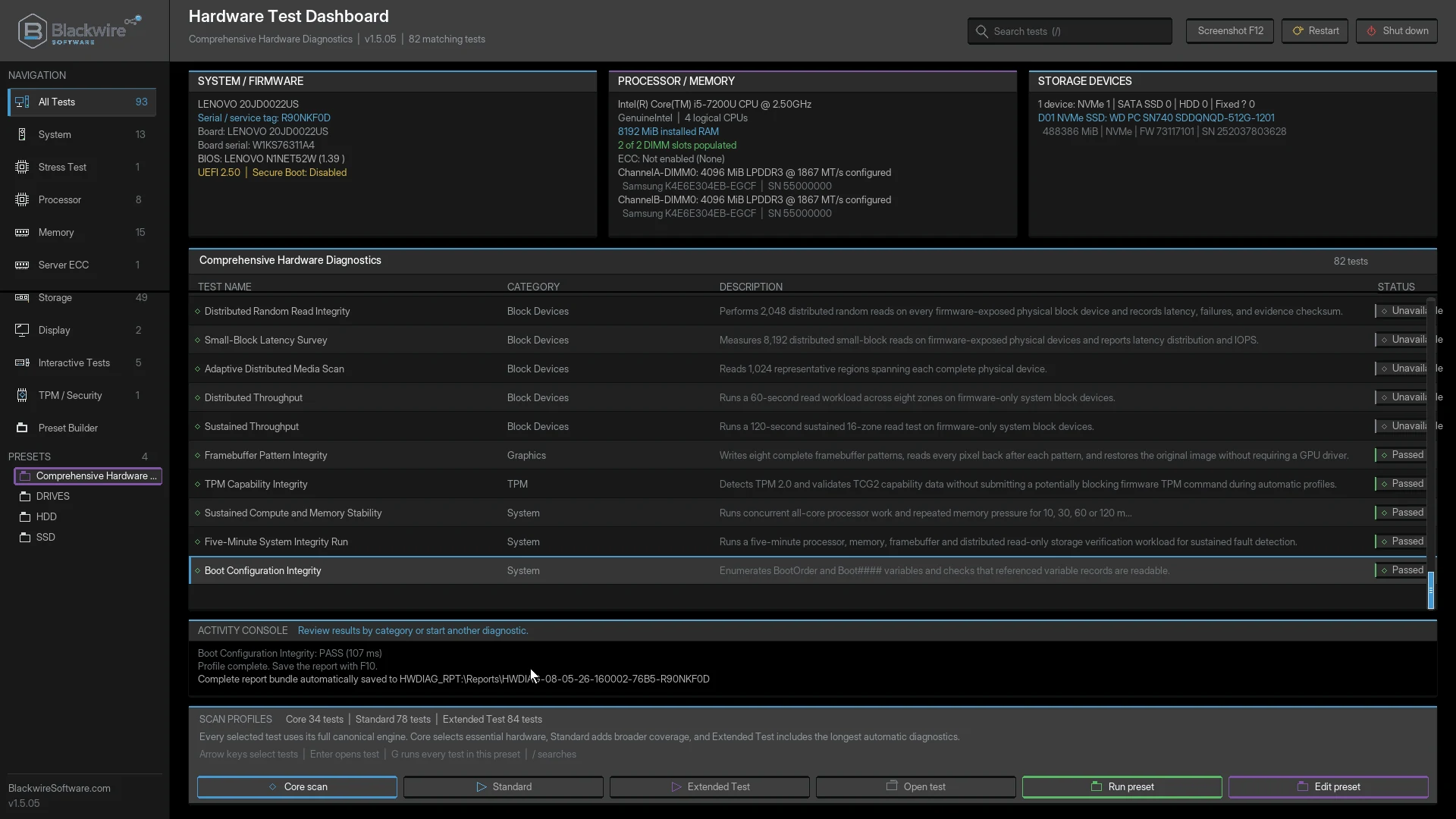Image resolution: width=1456 pixels, height=819 pixels.
Task: Click the Run preset button
Action: (1122, 787)
